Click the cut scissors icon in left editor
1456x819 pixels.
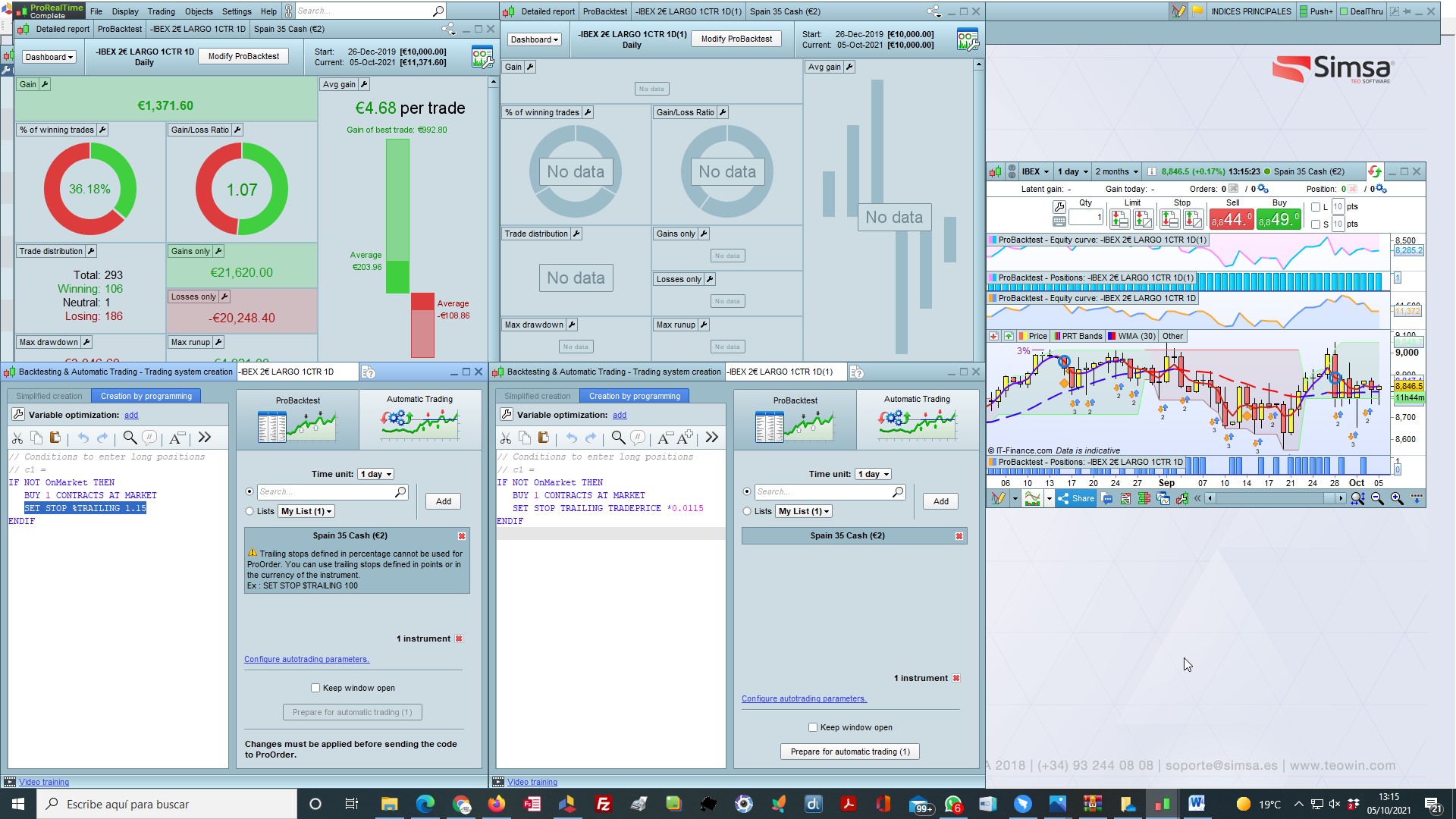click(x=17, y=438)
